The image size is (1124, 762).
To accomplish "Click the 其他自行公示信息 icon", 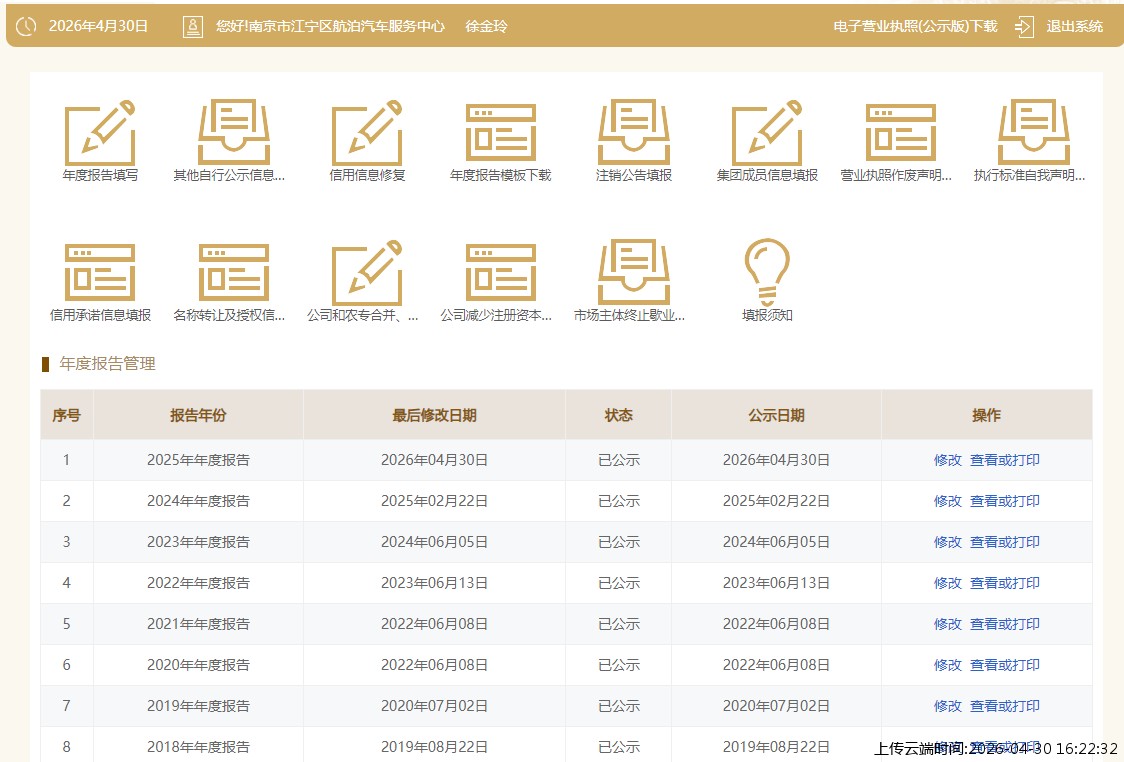I will pos(233,133).
